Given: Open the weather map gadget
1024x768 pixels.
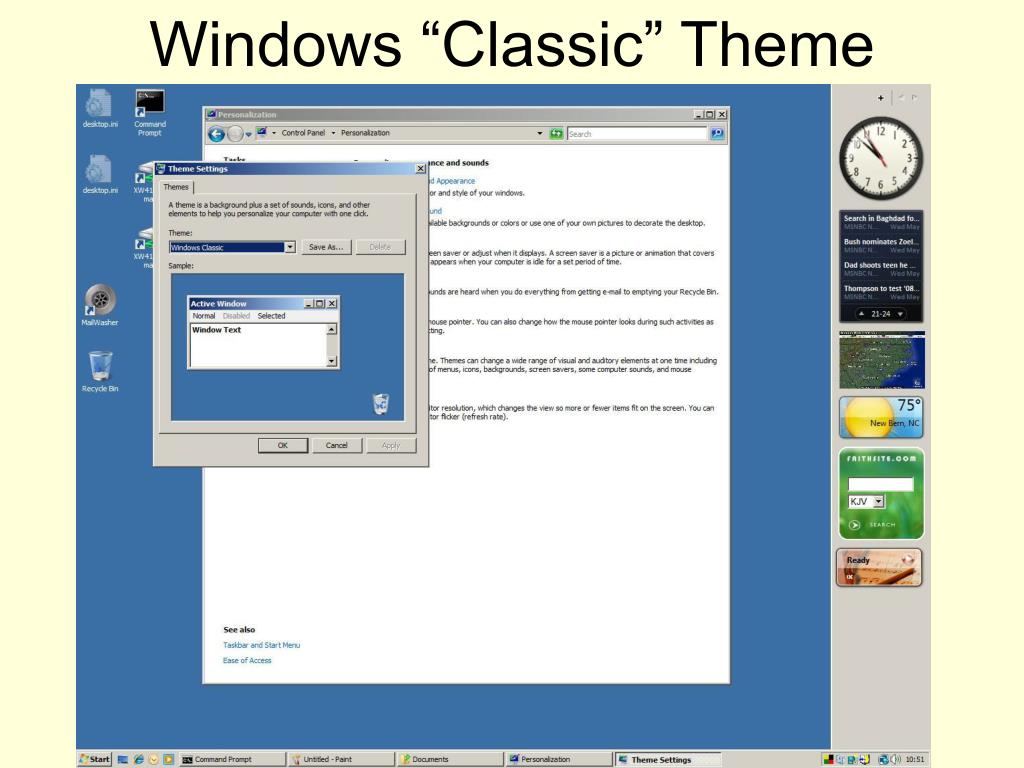Looking at the screenshot, I should pos(882,360).
